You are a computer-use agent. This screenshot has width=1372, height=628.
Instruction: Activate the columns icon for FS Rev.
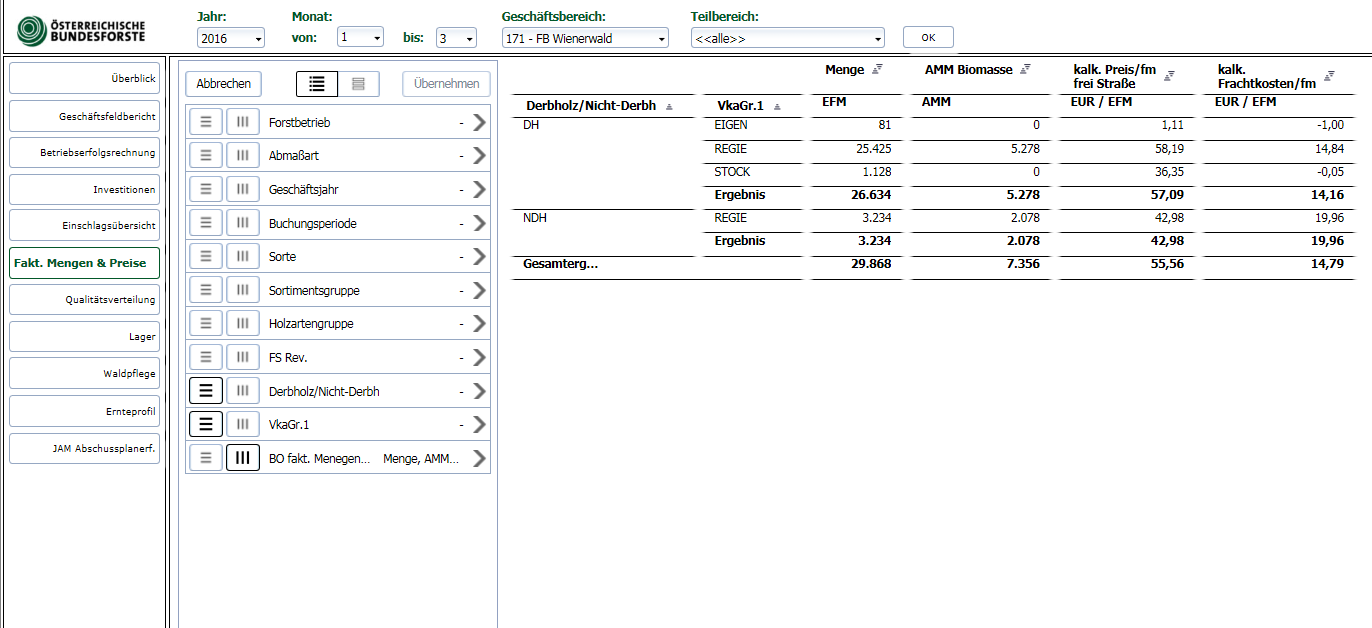(x=243, y=357)
